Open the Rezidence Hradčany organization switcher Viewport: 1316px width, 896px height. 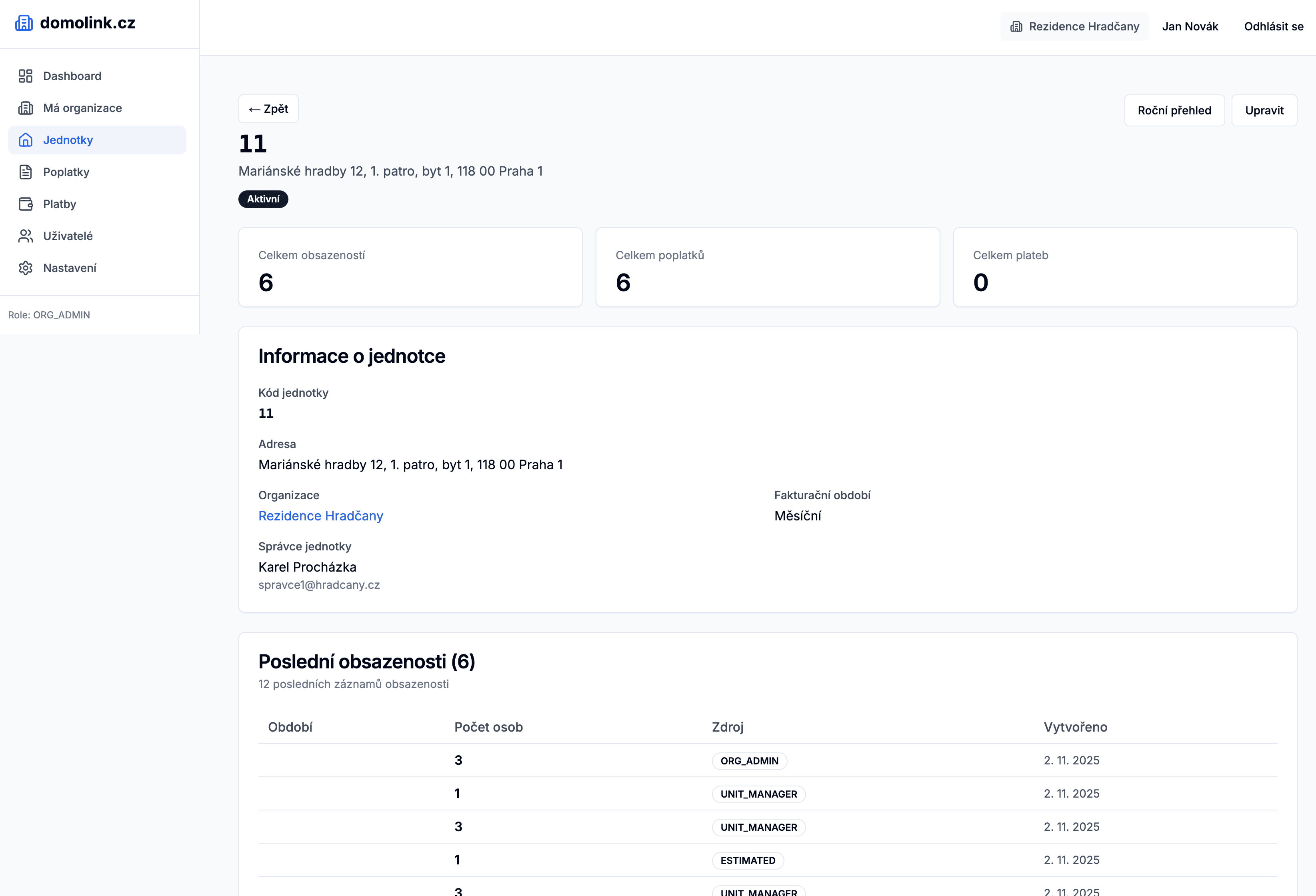coord(1074,27)
